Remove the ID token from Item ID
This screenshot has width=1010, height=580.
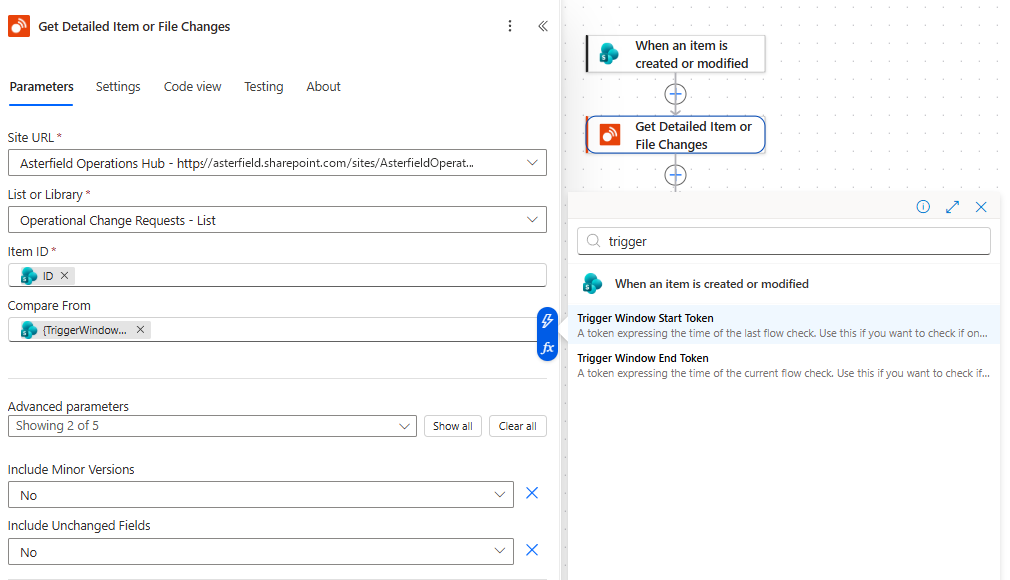pyautogui.click(x=64, y=276)
